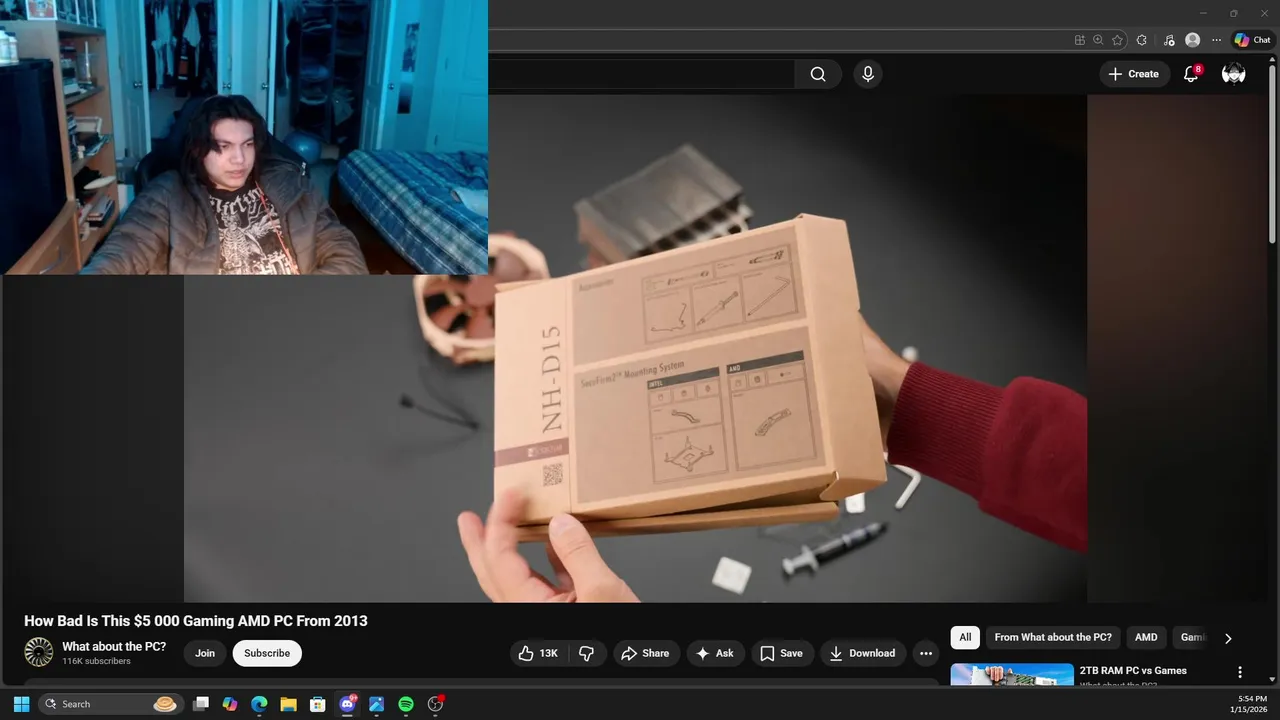Subscribe to What about the PC?
Screen dimensions: 1280x720
point(267,653)
